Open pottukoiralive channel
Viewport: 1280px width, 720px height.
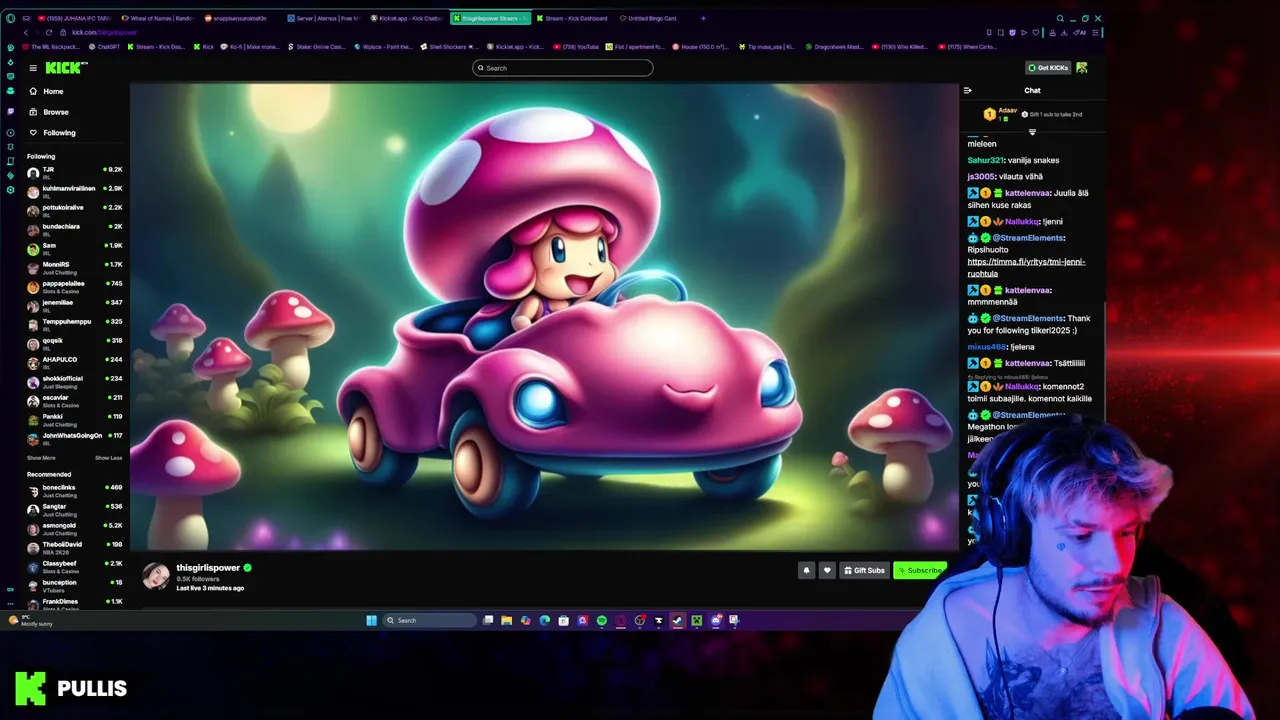pyautogui.click(x=75, y=210)
